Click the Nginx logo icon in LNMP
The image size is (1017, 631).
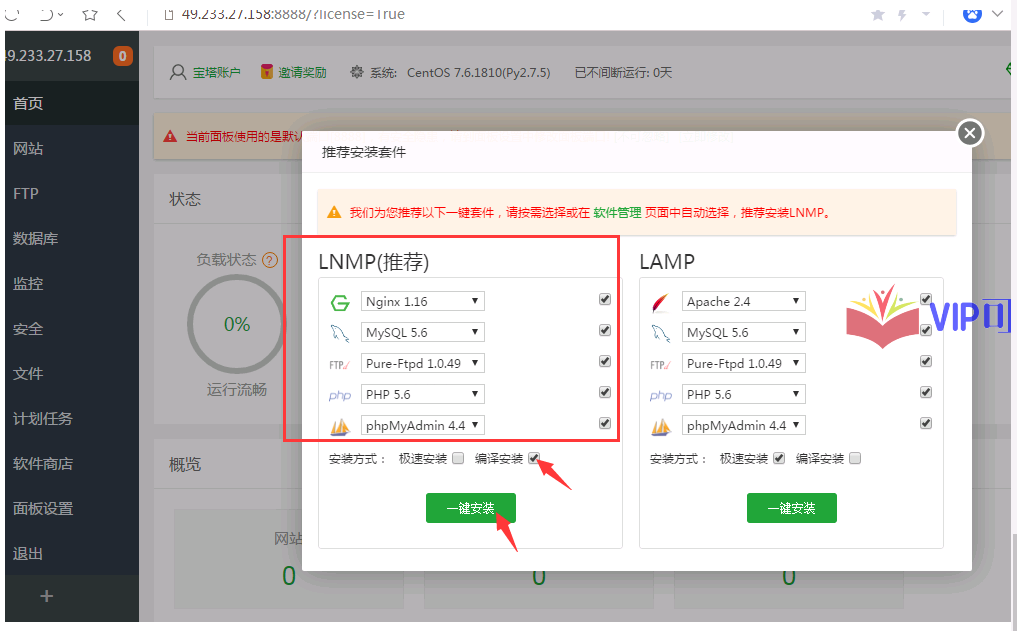coord(339,302)
